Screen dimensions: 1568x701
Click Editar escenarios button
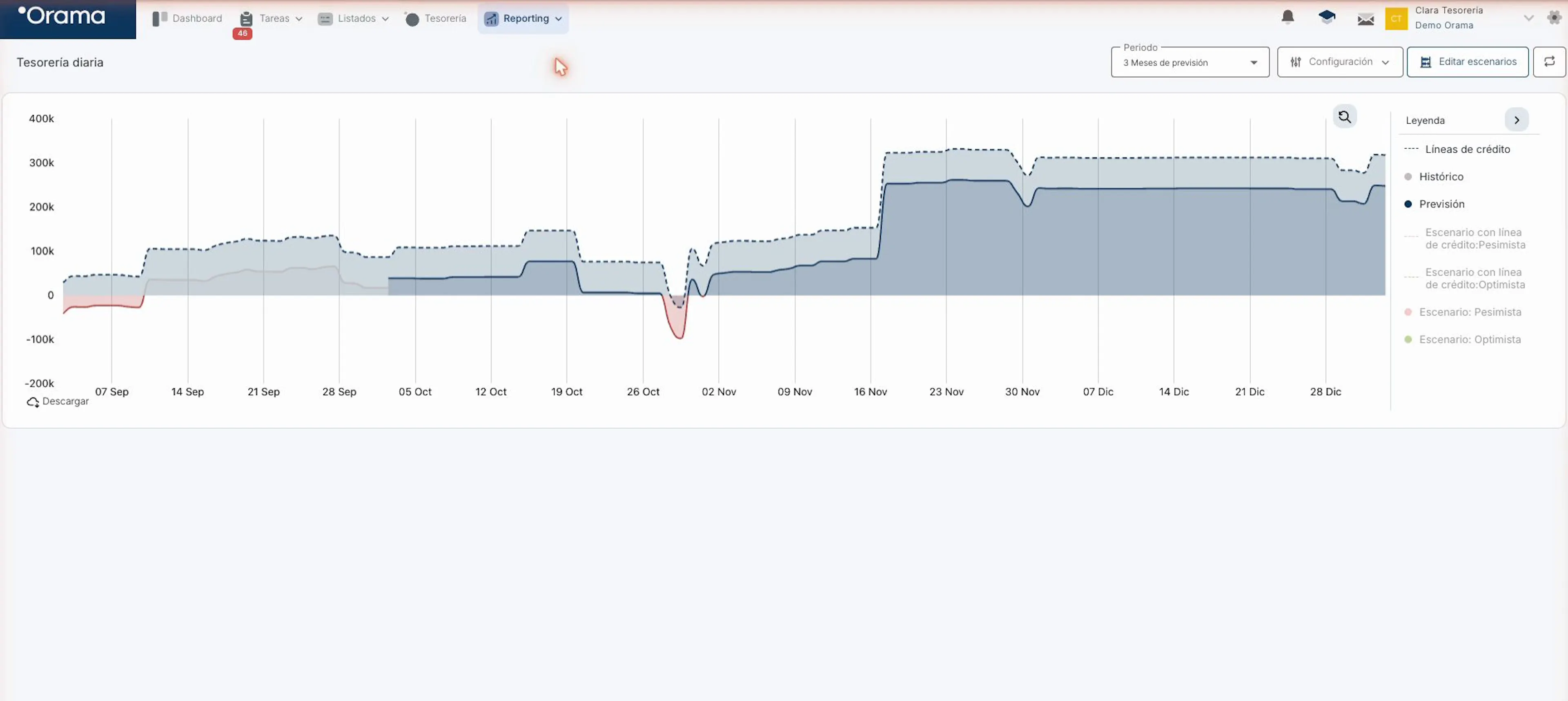coord(1467,62)
